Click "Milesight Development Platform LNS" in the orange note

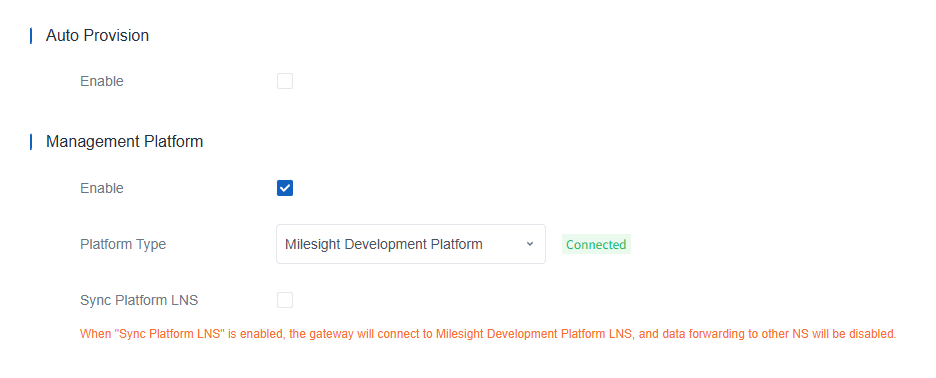point(536,334)
